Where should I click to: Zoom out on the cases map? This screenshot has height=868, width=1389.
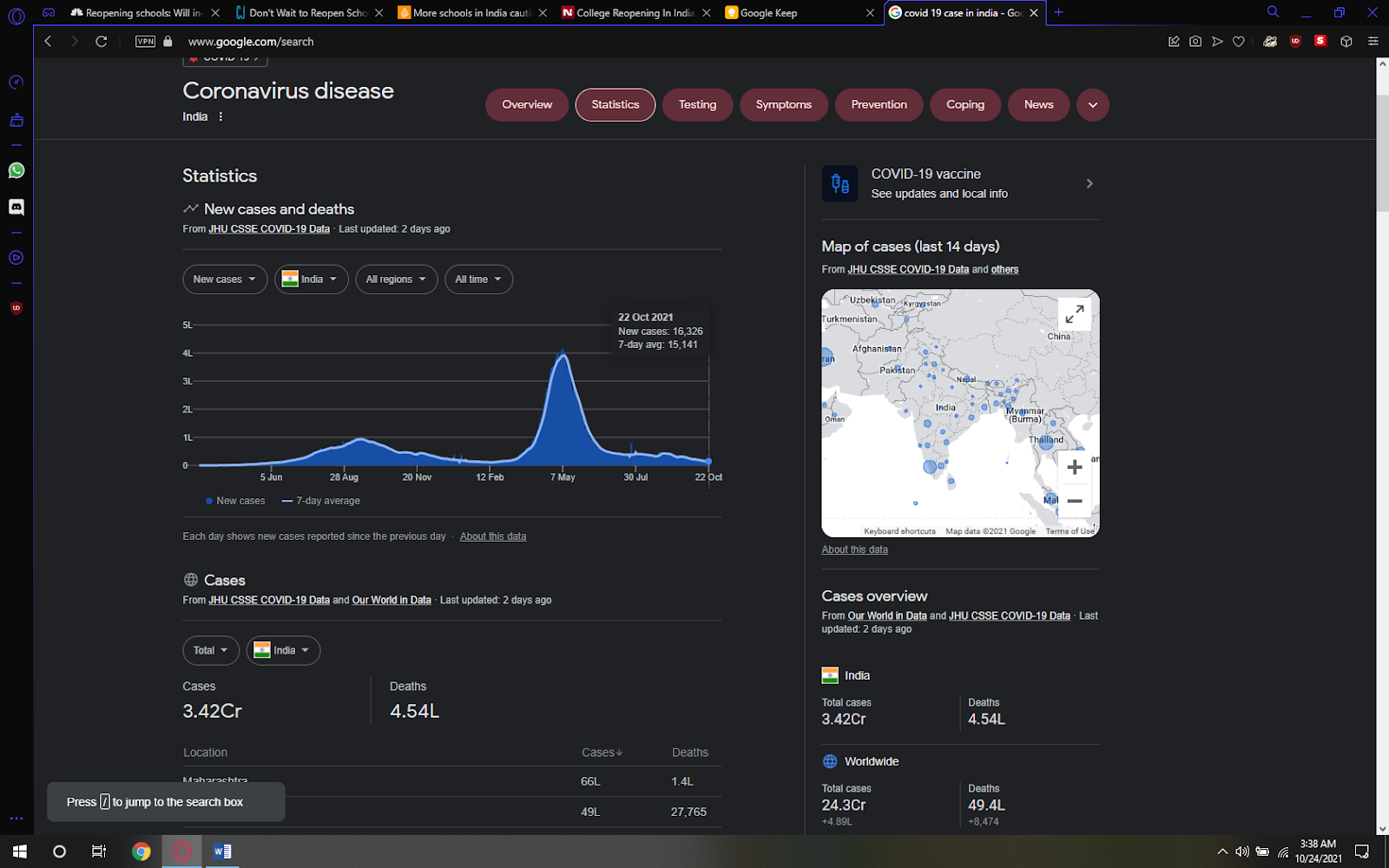pyautogui.click(x=1075, y=501)
